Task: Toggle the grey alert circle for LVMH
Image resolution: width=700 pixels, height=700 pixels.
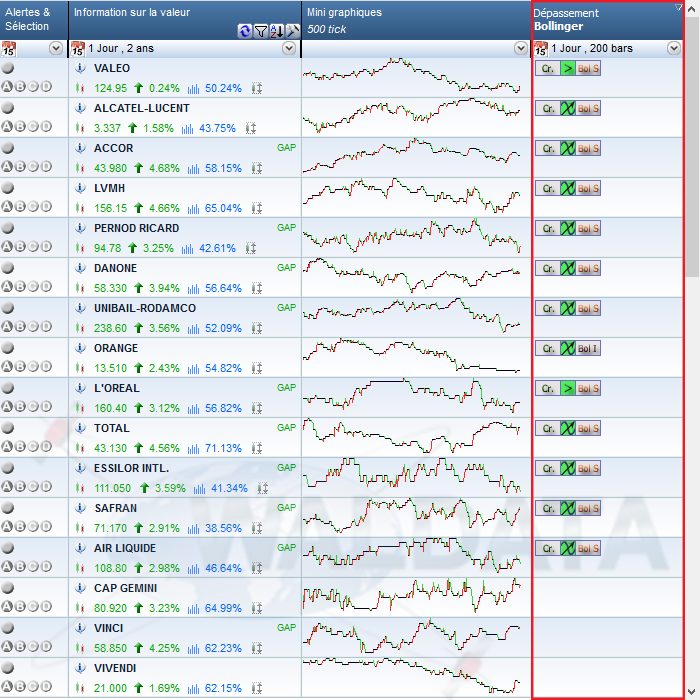Action: [8, 188]
